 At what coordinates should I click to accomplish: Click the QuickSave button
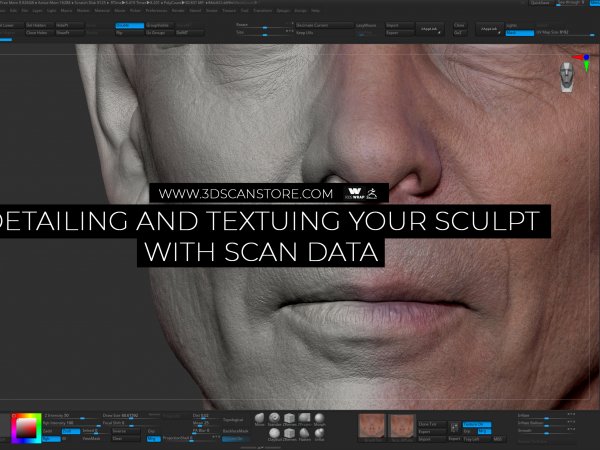540,3
